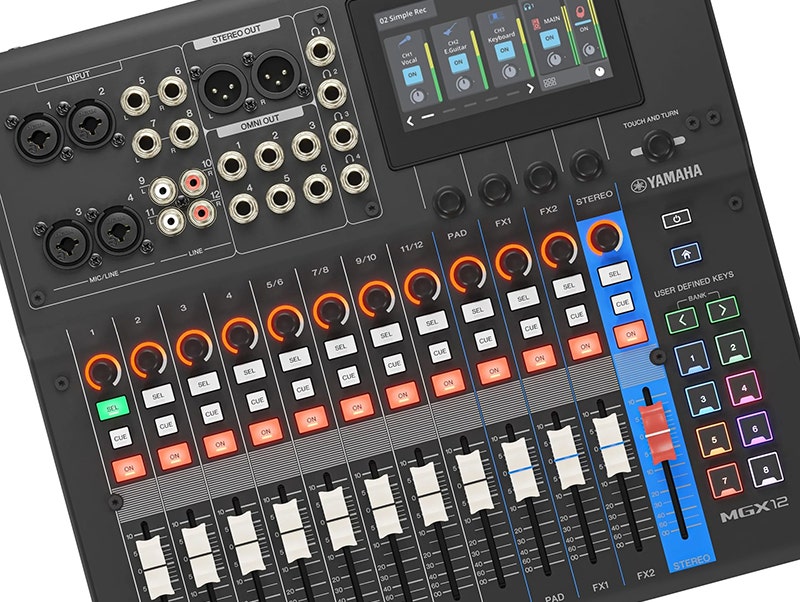Click the STEREO strip orange-ring knob
Viewport: 800px width, 602px height.
[x=605, y=238]
